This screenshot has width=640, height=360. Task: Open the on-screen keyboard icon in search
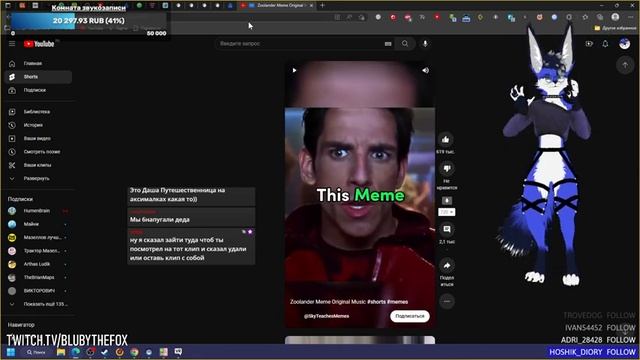click(388, 44)
